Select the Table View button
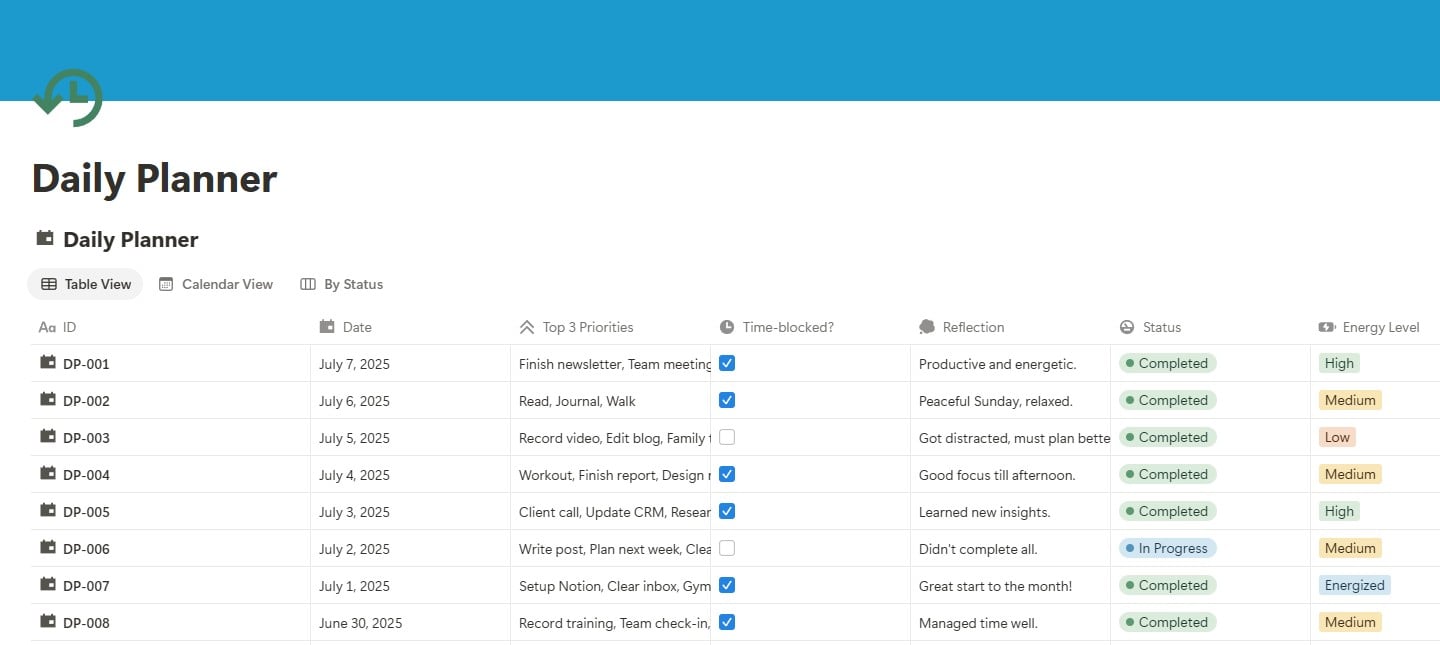 click(85, 284)
